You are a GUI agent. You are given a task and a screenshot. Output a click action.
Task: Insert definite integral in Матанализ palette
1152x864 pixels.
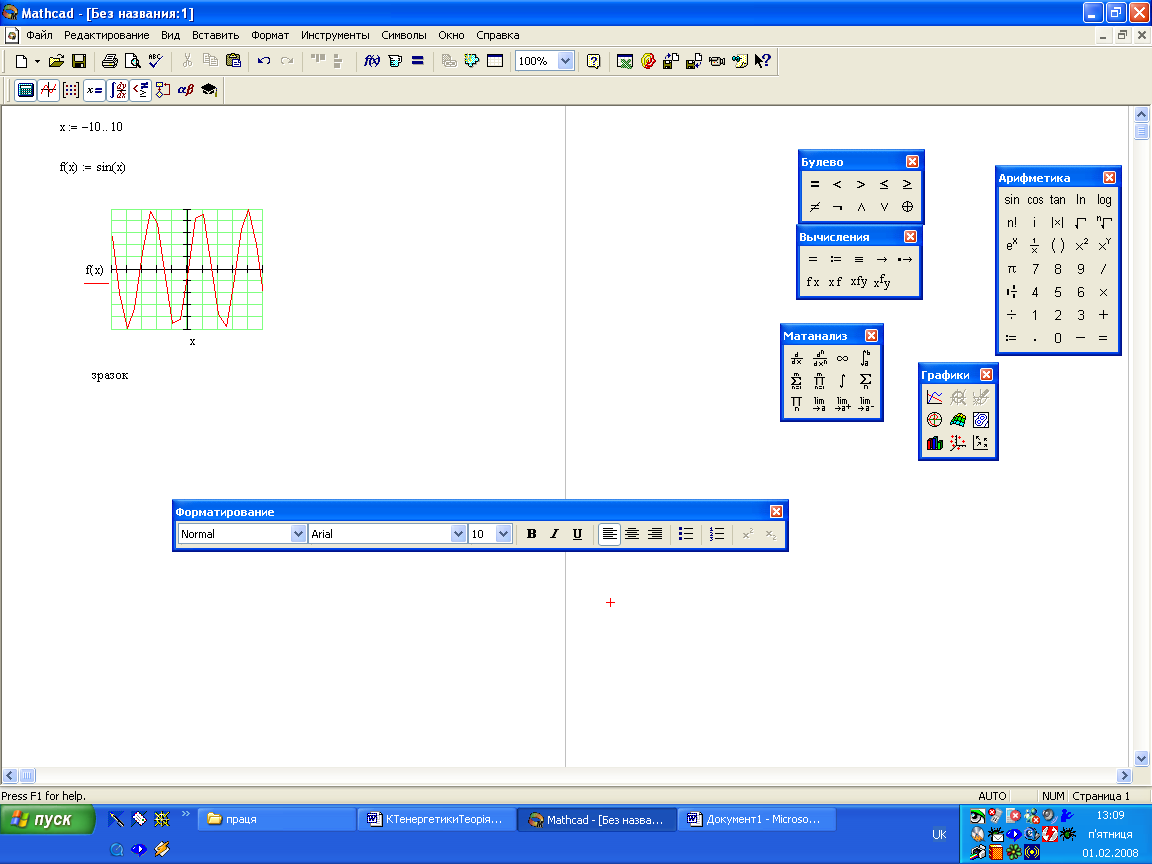[x=865, y=359]
